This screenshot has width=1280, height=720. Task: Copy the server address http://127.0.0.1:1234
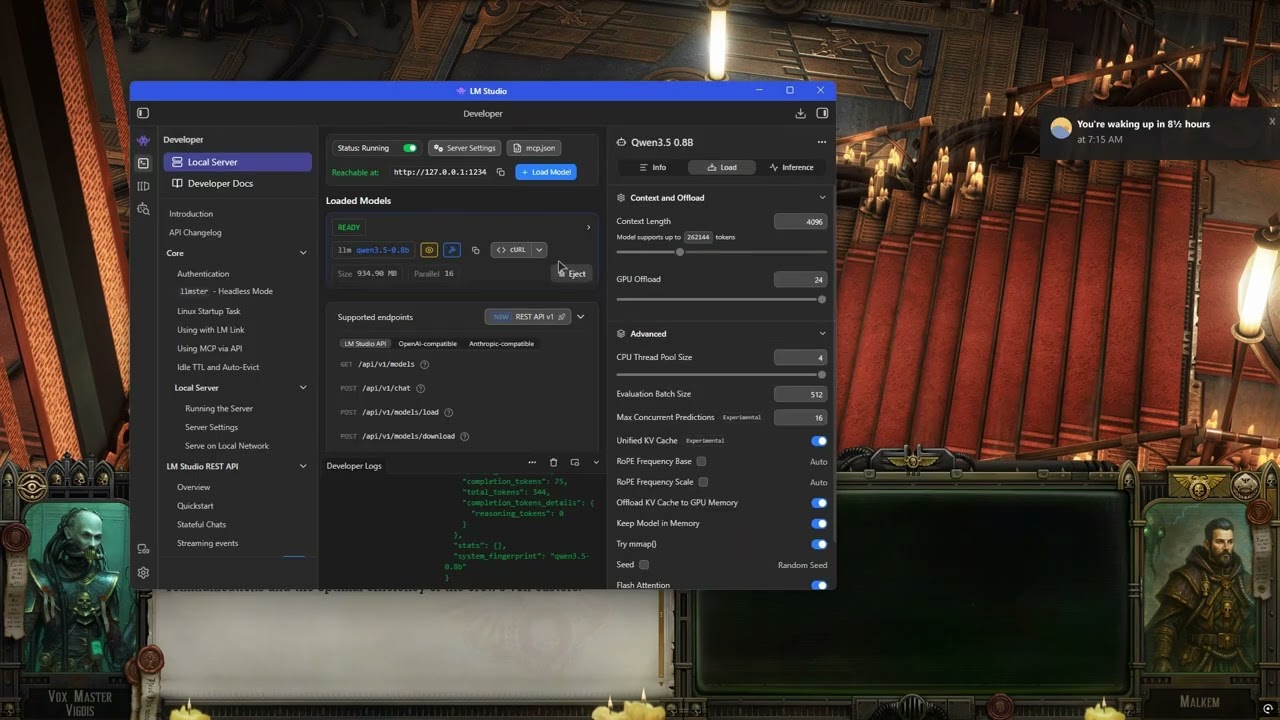[501, 172]
